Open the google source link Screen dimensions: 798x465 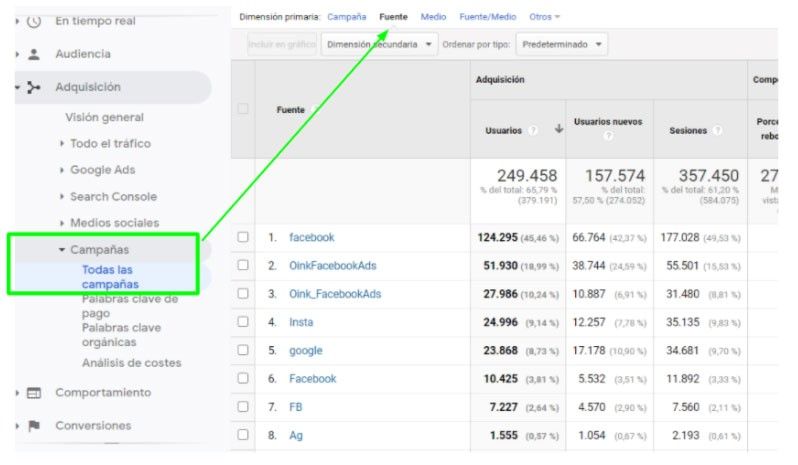(x=305, y=351)
